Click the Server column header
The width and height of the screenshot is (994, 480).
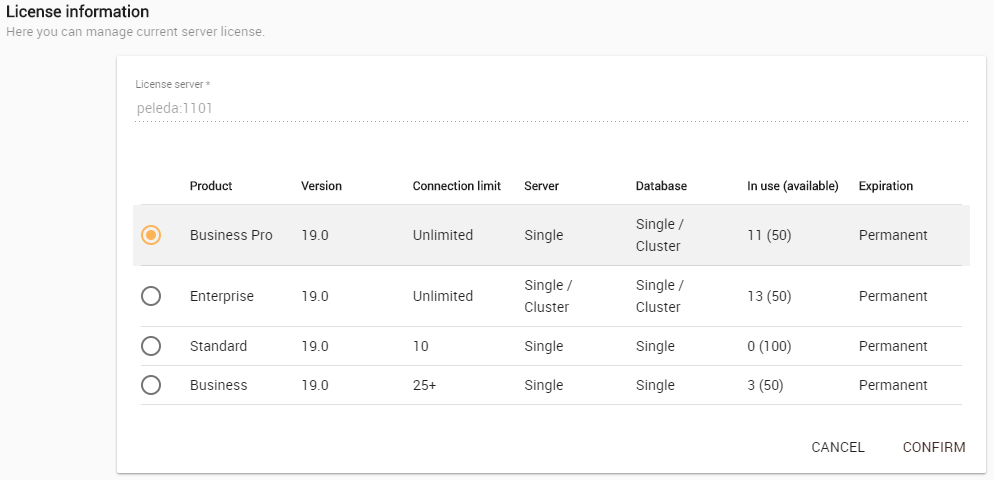coord(541,186)
